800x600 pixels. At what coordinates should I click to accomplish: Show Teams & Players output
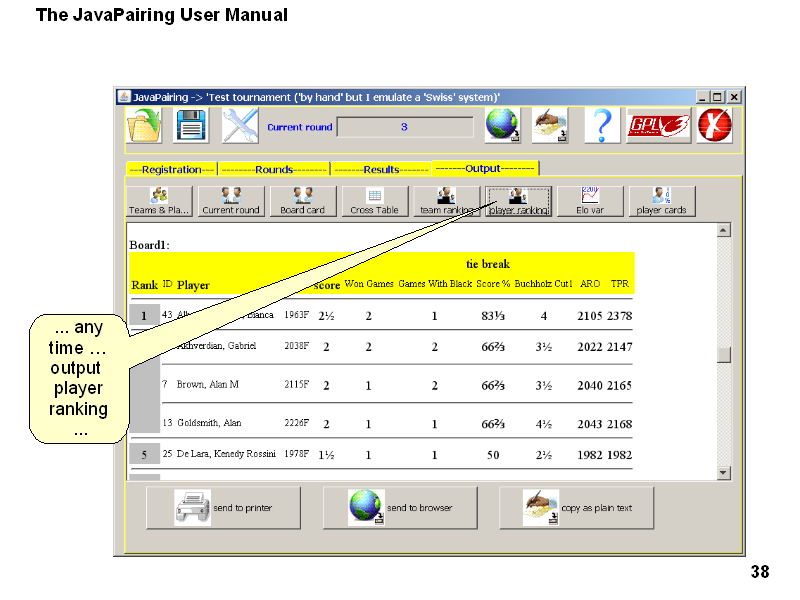(159, 202)
